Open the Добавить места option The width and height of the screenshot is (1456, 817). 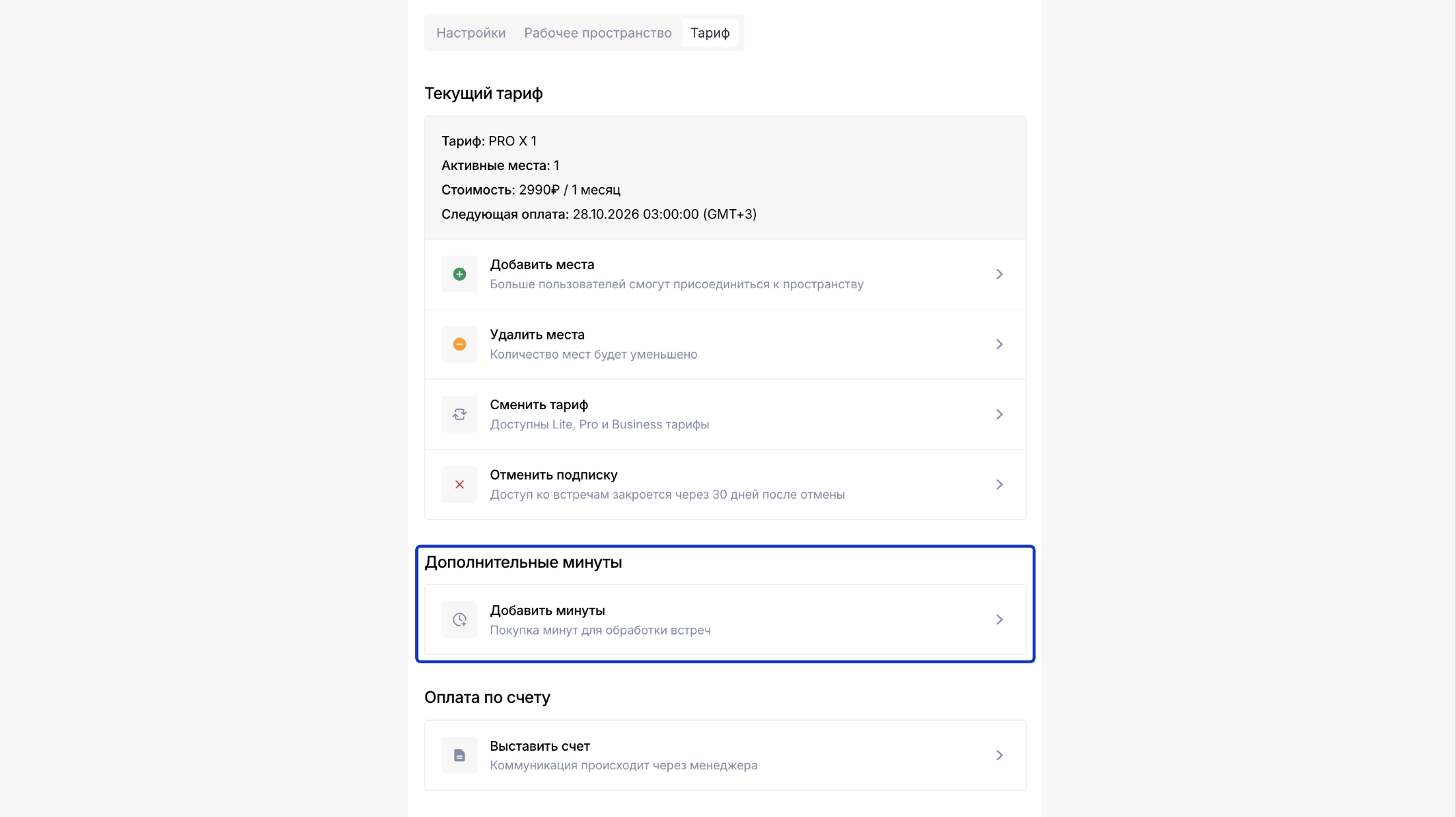coord(542,265)
